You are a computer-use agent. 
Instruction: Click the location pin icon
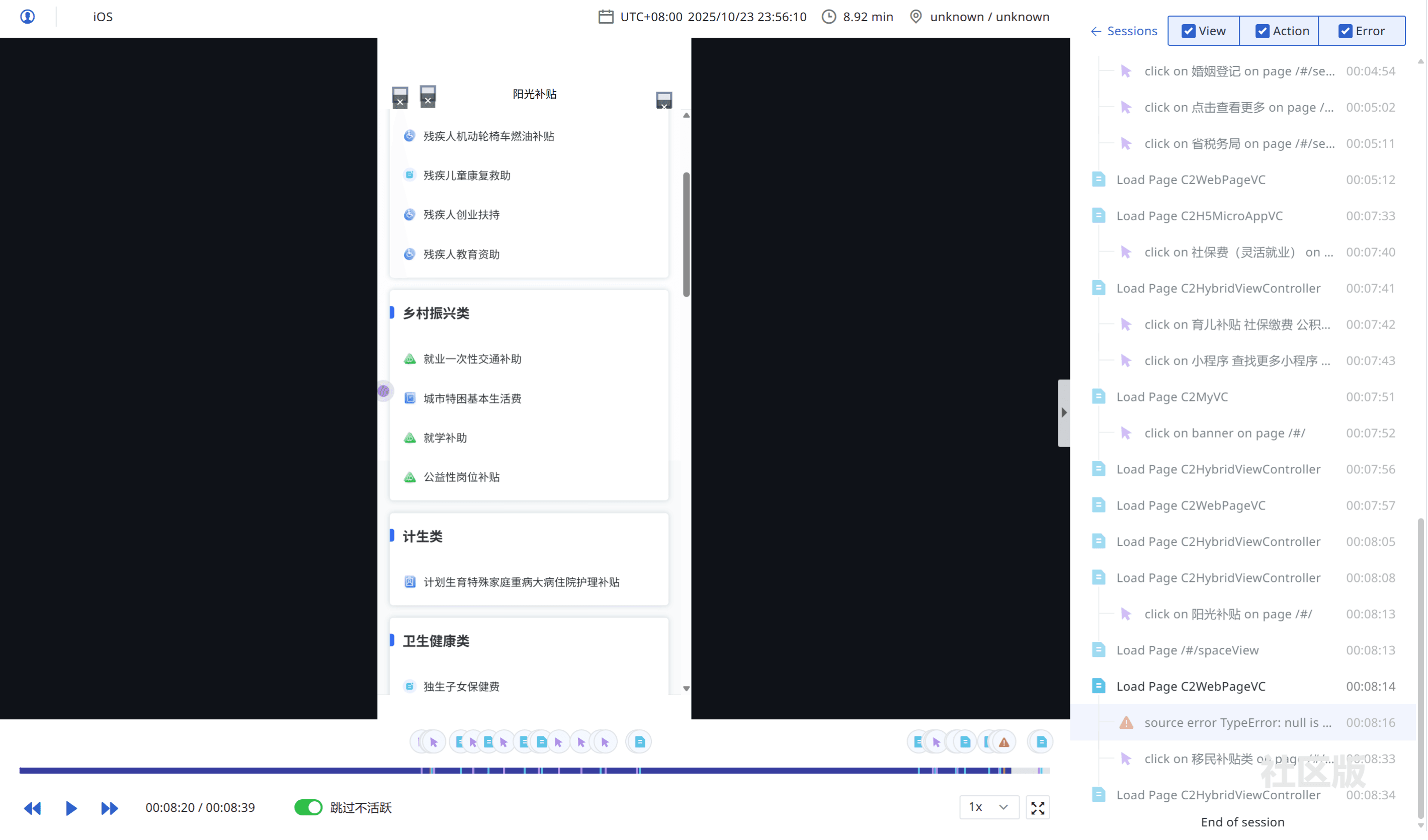click(x=916, y=17)
